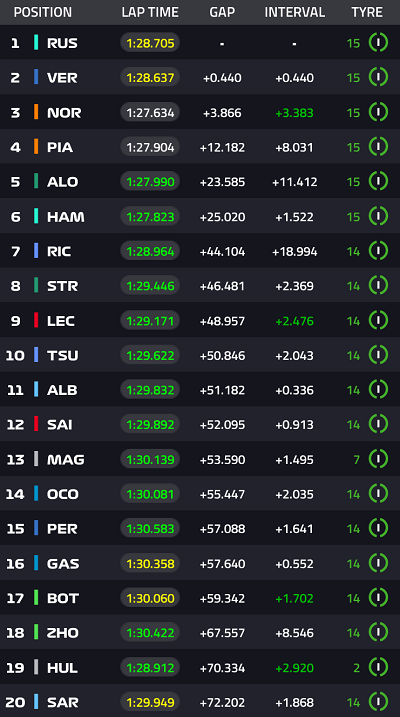Click the red team color bar beside SAI
Image resolution: width=400 pixels, height=717 pixels.
(x=36, y=424)
